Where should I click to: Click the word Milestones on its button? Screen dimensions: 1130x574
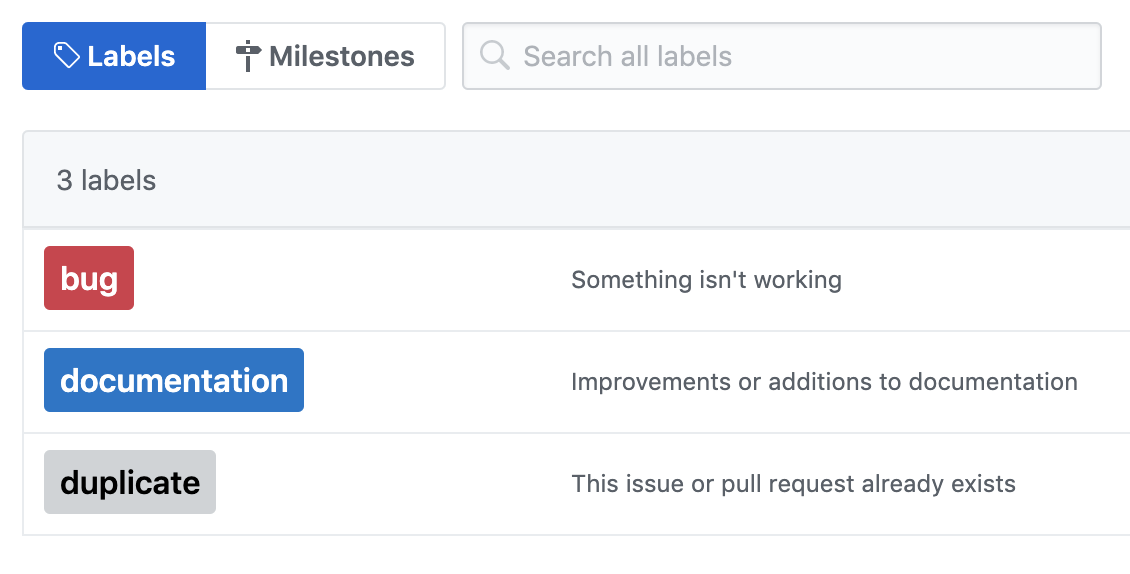(342, 56)
